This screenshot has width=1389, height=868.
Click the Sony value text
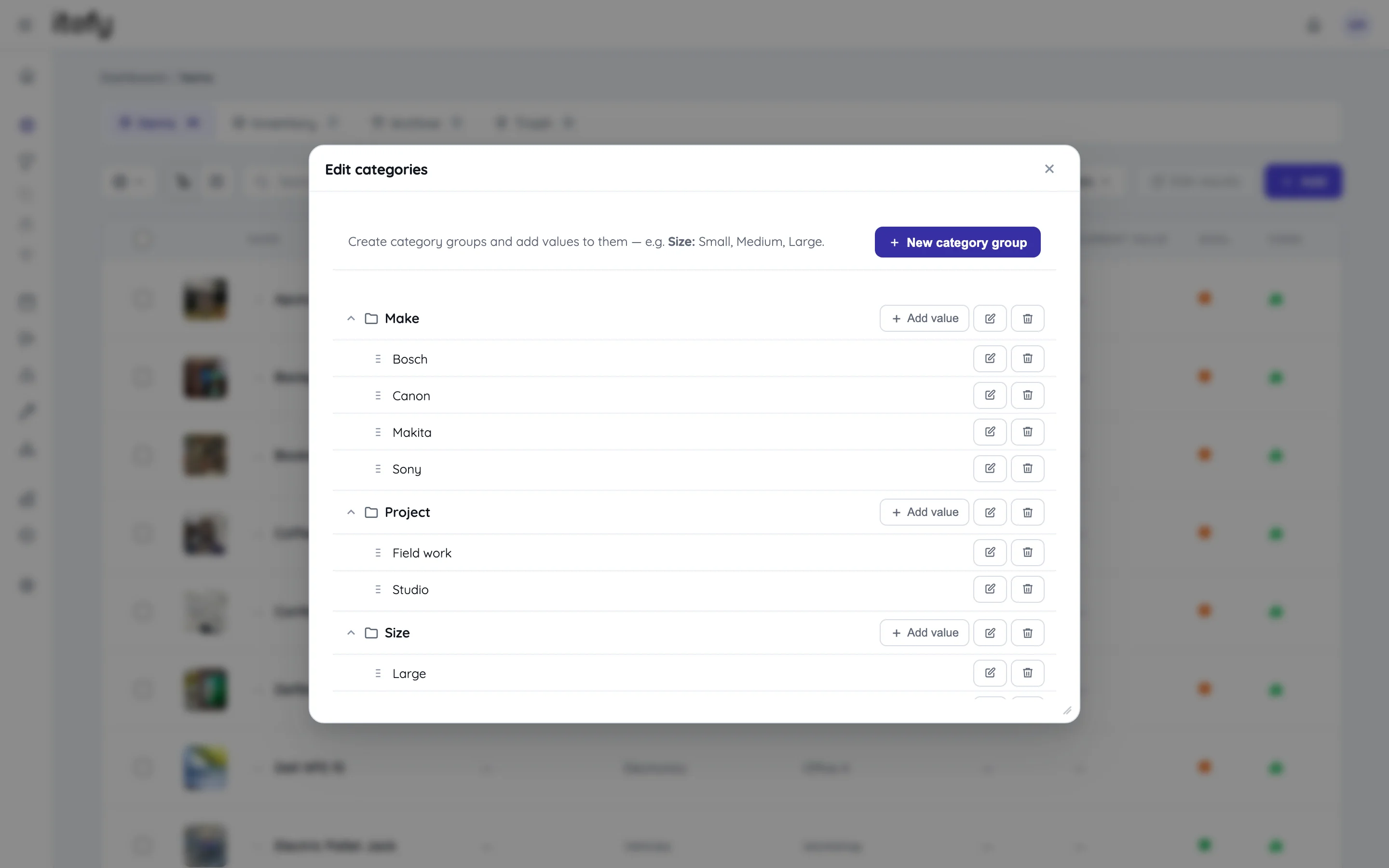coord(407,470)
